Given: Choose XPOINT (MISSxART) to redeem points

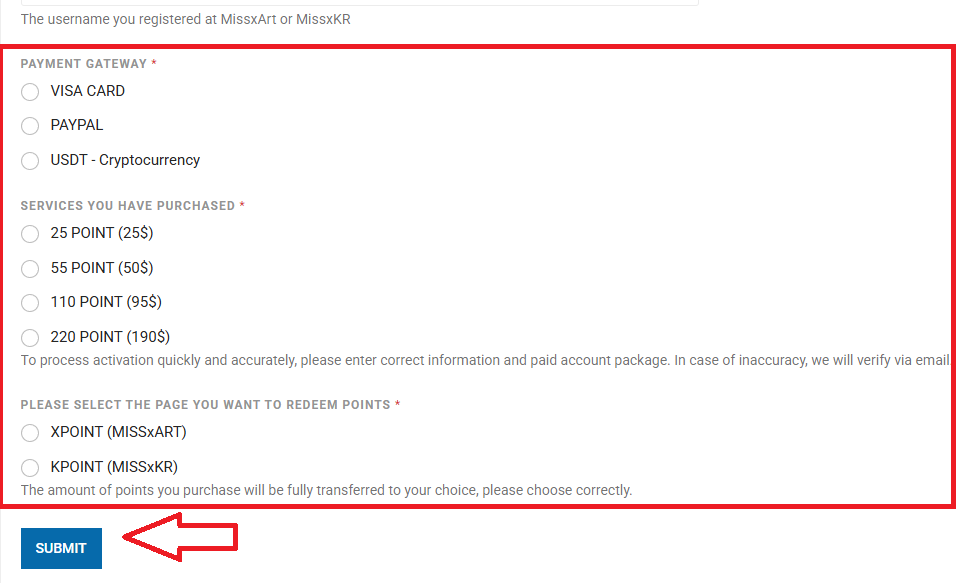Looking at the screenshot, I should tap(30, 433).
